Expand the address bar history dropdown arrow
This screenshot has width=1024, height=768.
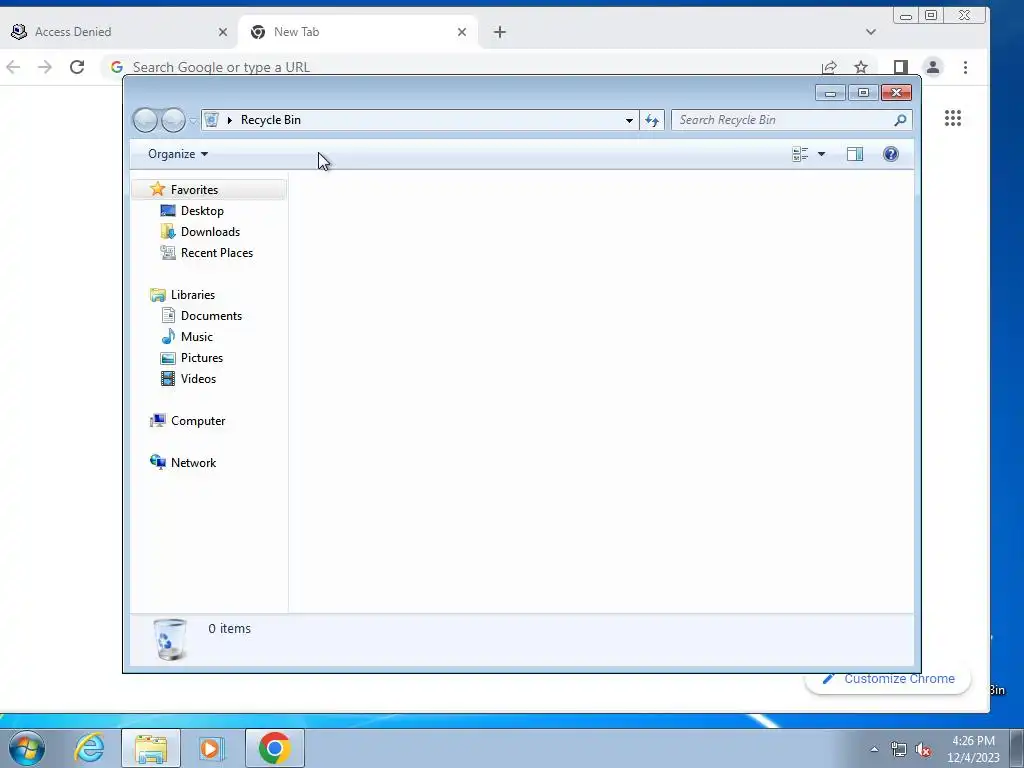tap(629, 120)
